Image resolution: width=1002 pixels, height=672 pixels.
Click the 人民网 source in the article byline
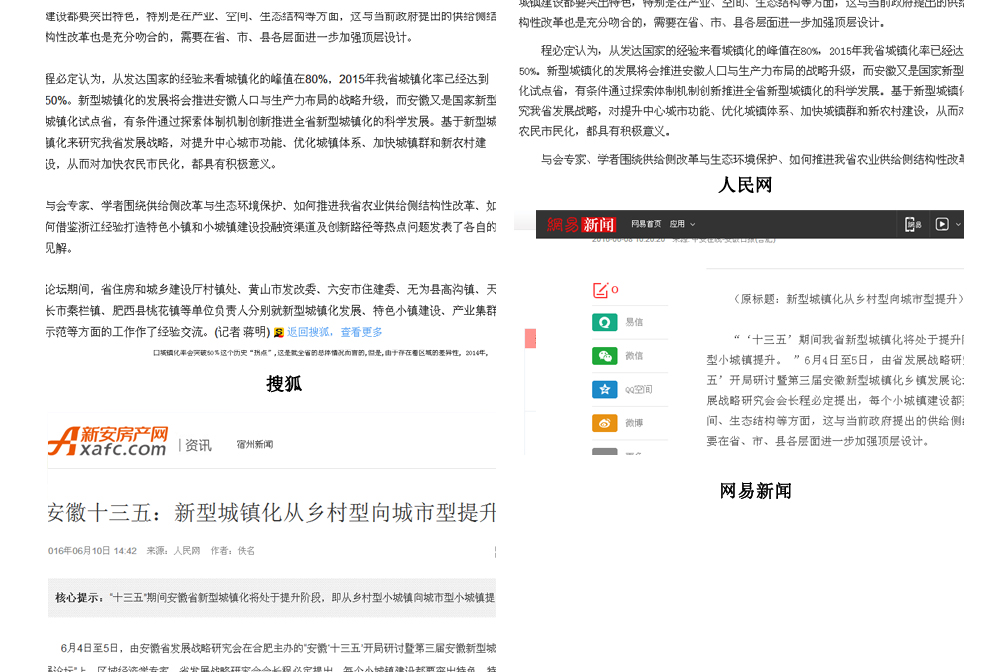click(187, 551)
